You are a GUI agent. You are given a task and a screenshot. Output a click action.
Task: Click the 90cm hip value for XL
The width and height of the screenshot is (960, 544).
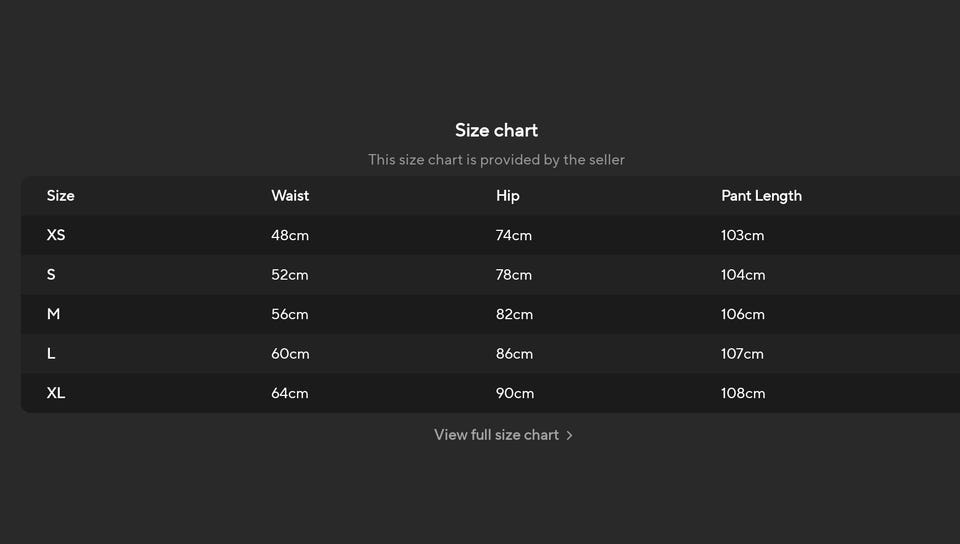[515, 393]
